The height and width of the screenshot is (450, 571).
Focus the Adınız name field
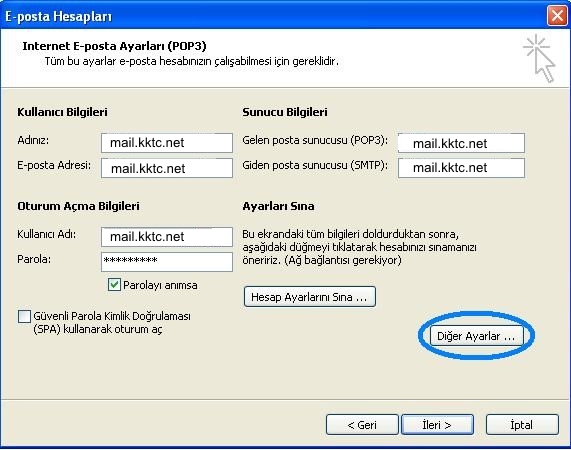click(167, 143)
